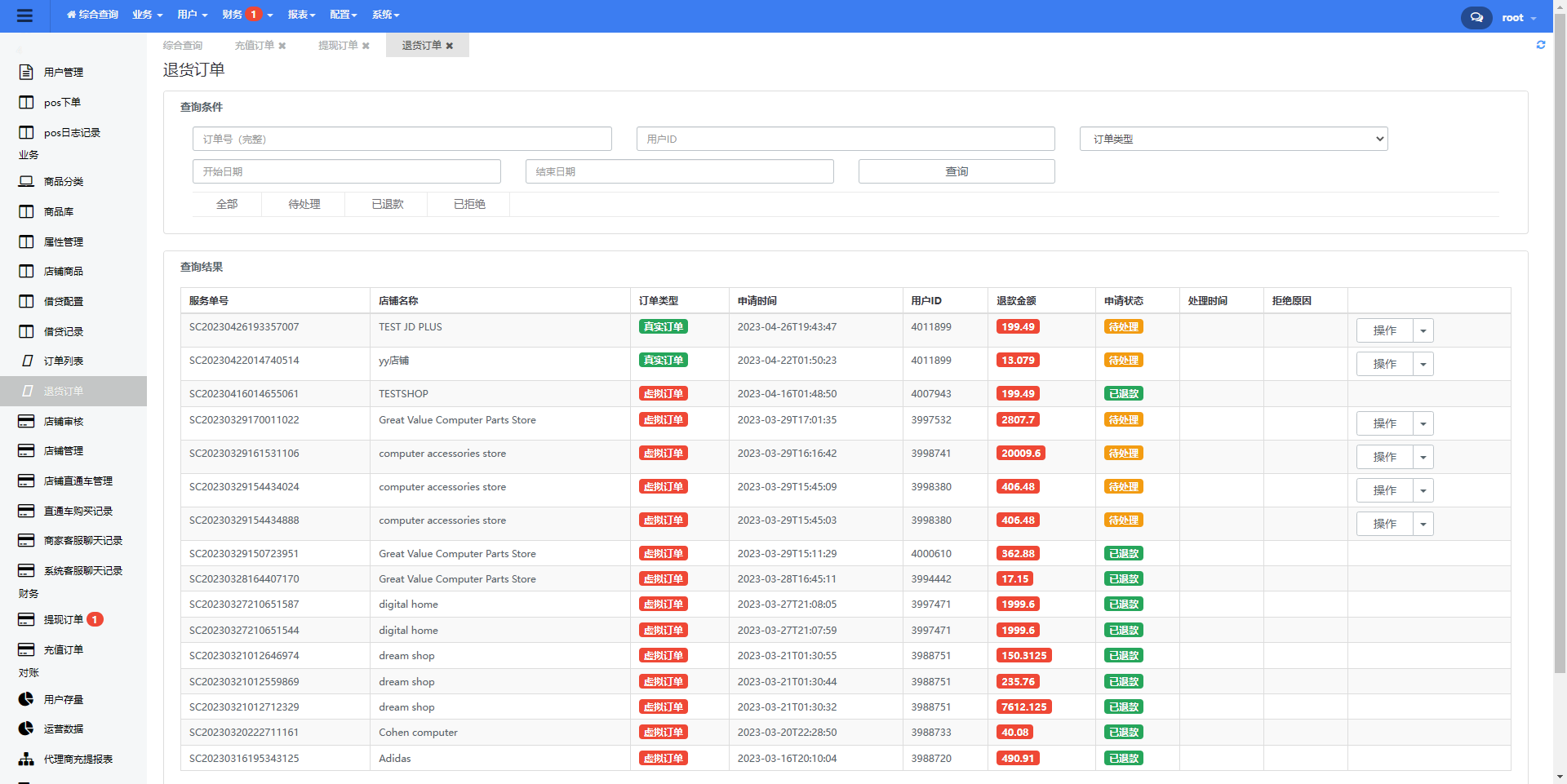Screen dimensions: 1567x784
Task: Open 提现订单 in the sidebar
Action: 64,619
